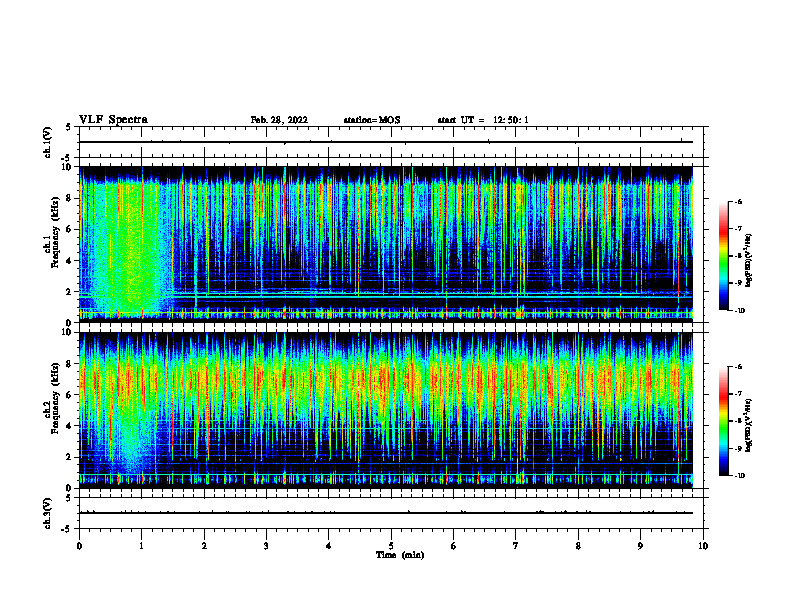Screen dimensions: 792x612
Task: Click ch.1 colorbar tick label "-6"
Action: pyautogui.click(x=738, y=202)
